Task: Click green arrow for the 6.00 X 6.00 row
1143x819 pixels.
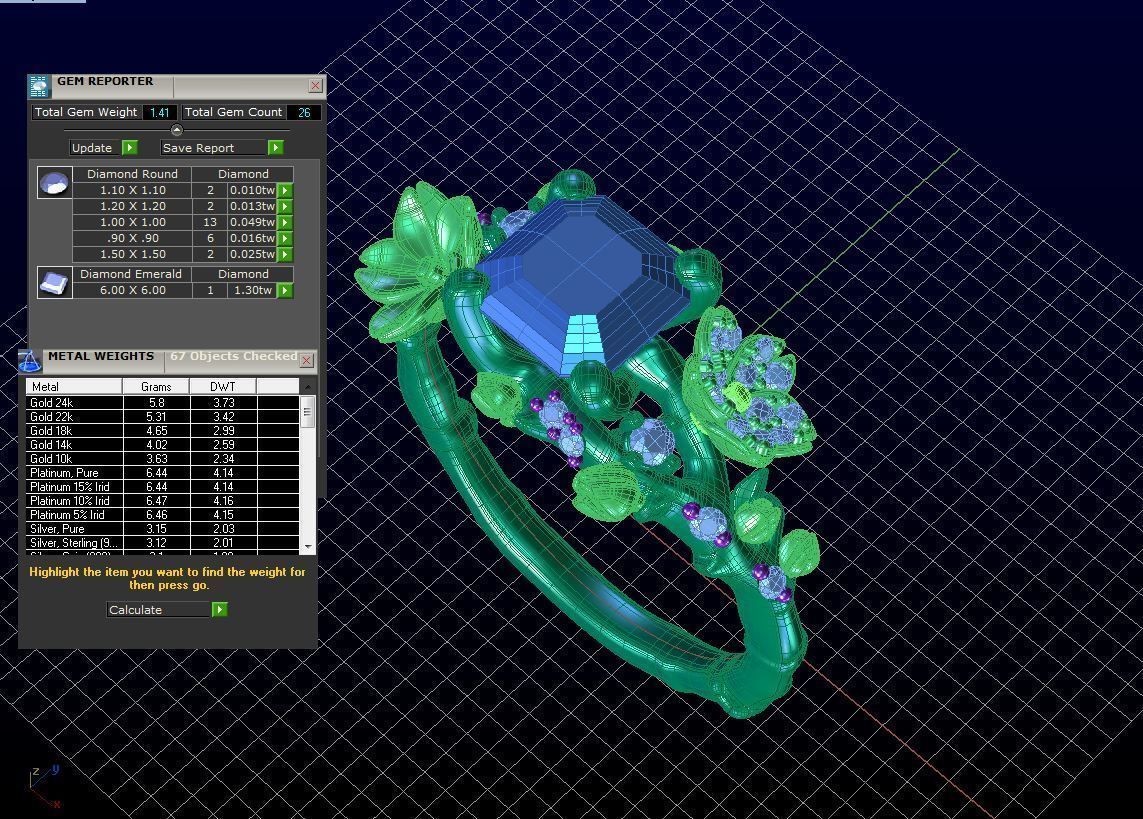Action: click(285, 290)
